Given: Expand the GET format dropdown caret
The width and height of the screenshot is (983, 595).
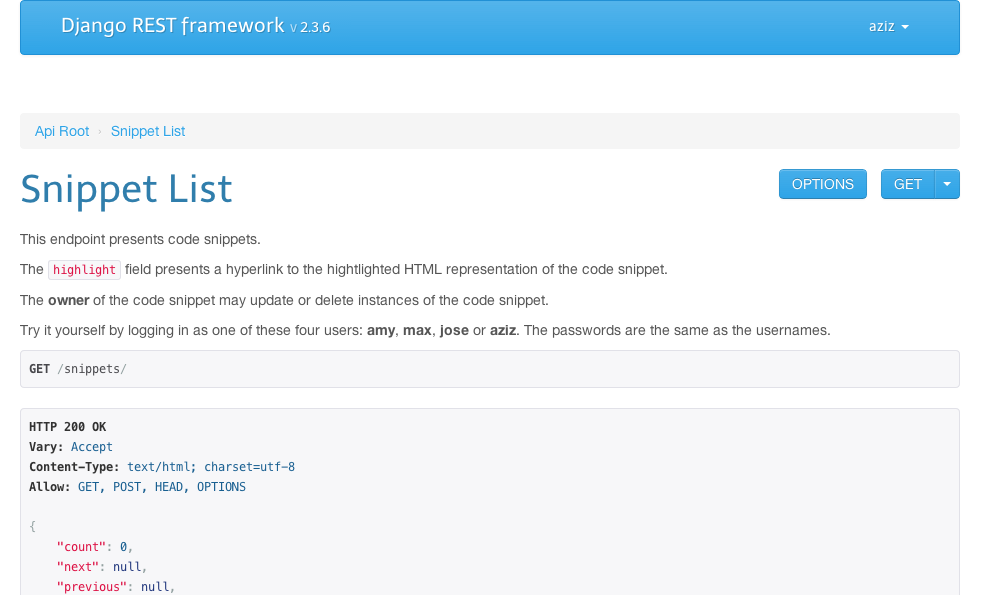Looking at the screenshot, I should 947,184.
